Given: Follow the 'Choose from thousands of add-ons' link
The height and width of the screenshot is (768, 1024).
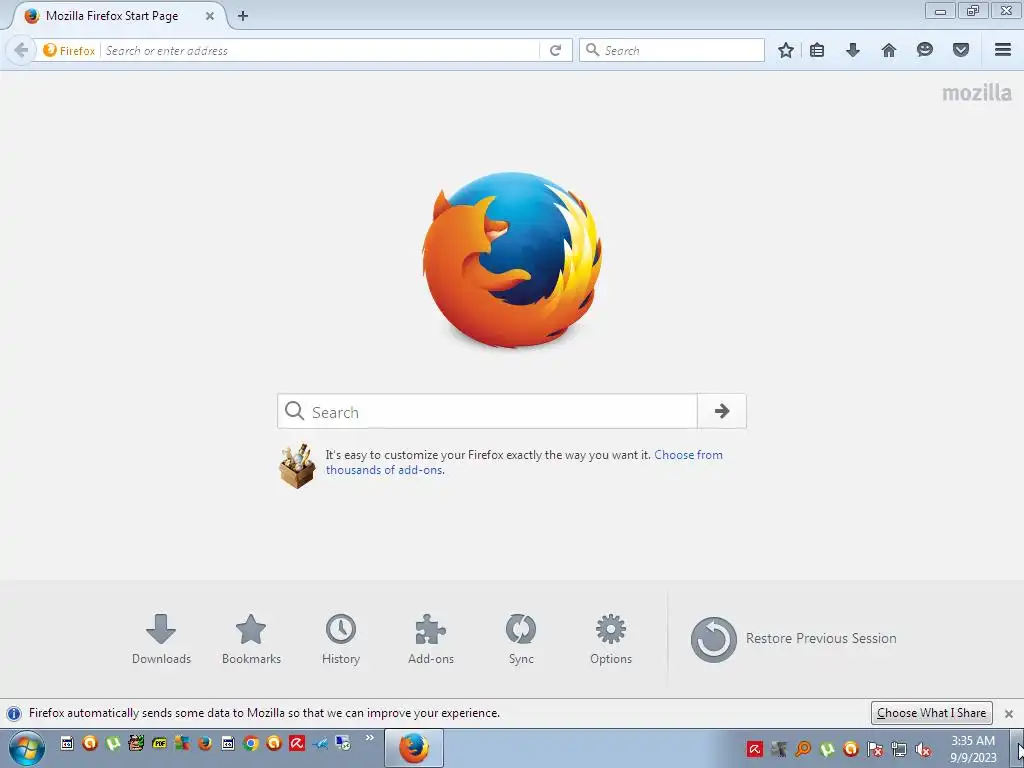Looking at the screenshot, I should (524, 462).
